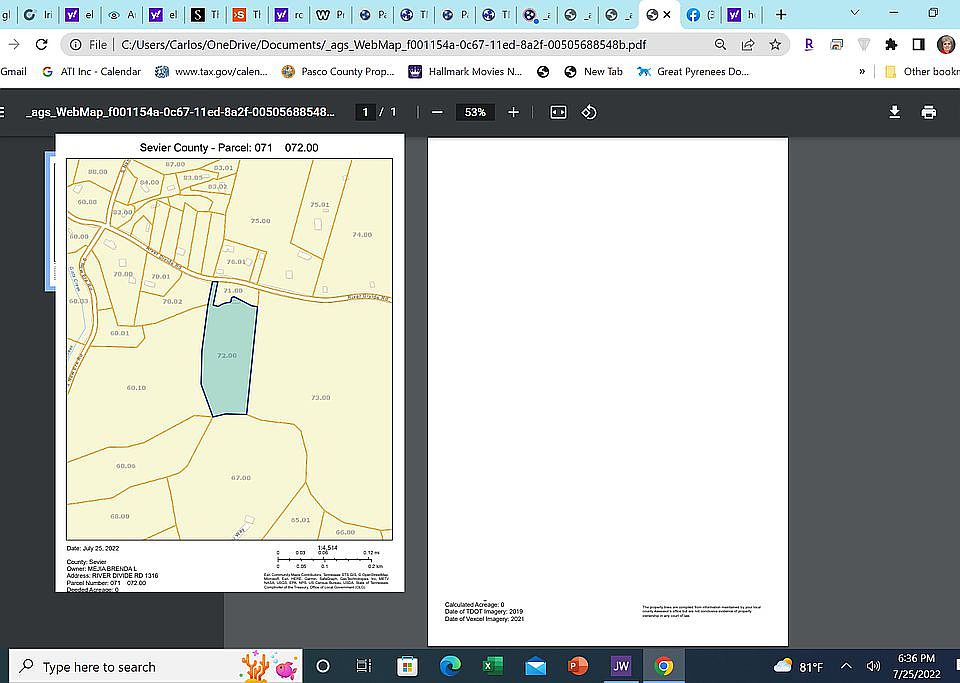Print the PDF document
The width and height of the screenshot is (960, 683).
tap(929, 112)
